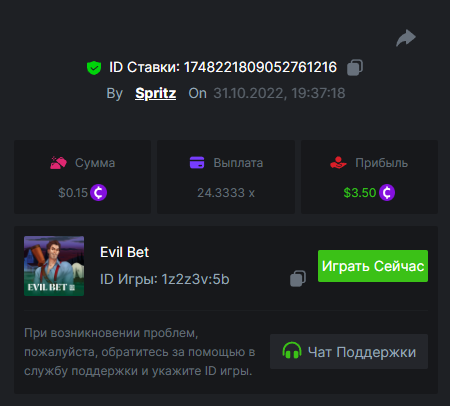Click the green verified shield icon
450x406 pixels.
point(94,68)
